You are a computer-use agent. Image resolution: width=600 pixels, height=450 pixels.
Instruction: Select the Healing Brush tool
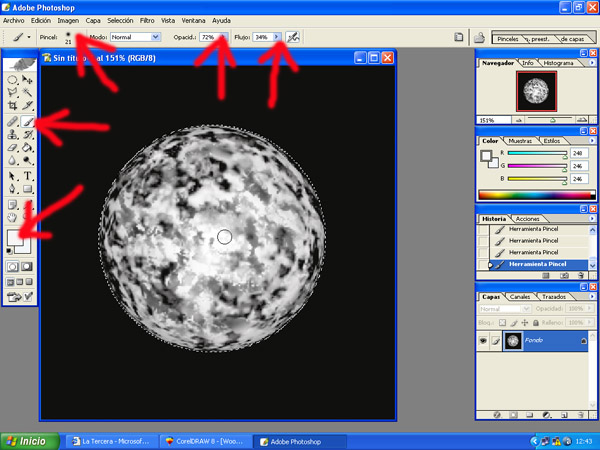click(12, 122)
